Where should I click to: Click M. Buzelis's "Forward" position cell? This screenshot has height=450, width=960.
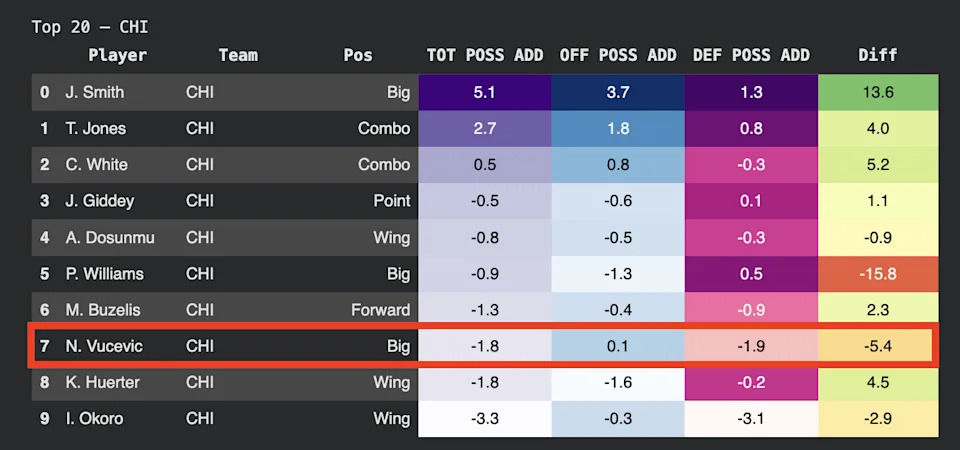coord(380,310)
